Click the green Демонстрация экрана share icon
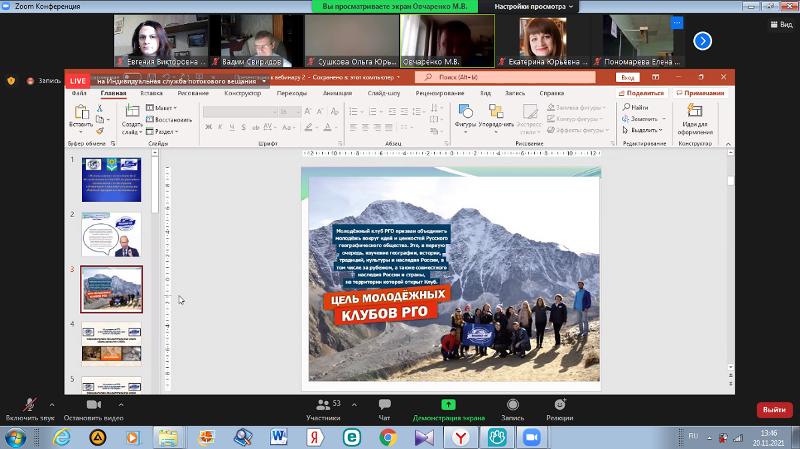The width and height of the screenshot is (800, 449). pos(448,405)
